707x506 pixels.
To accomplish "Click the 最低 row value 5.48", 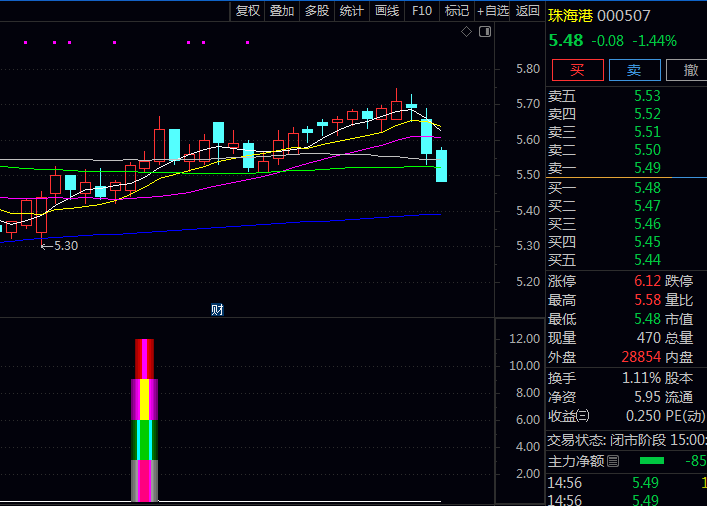I will [647, 319].
